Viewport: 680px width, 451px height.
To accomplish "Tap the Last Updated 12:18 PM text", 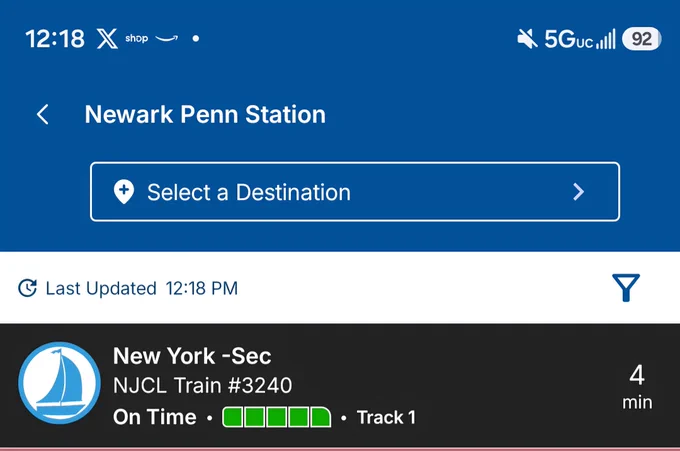I will tap(142, 288).
